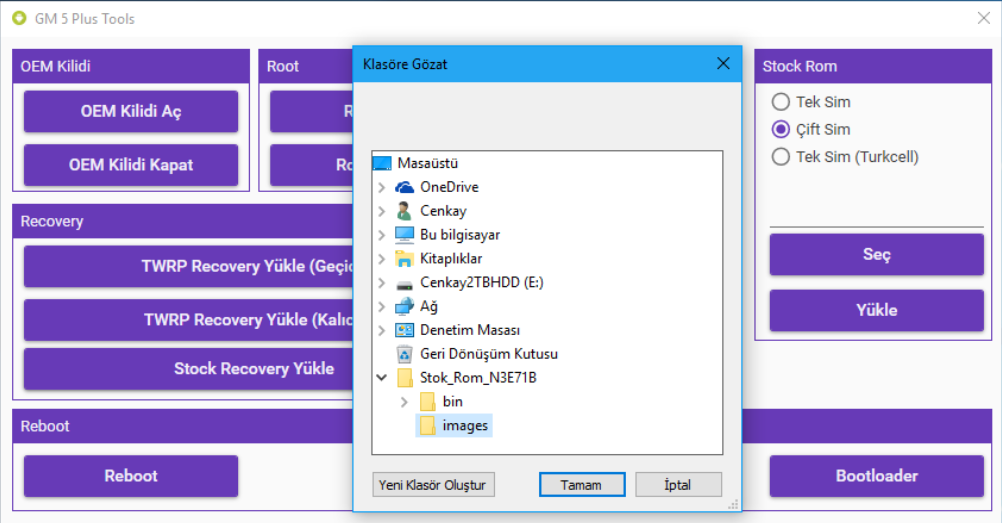Select the Cenkay2TBHDD (E:) drive icon
The height and width of the screenshot is (523, 1002).
405,284
